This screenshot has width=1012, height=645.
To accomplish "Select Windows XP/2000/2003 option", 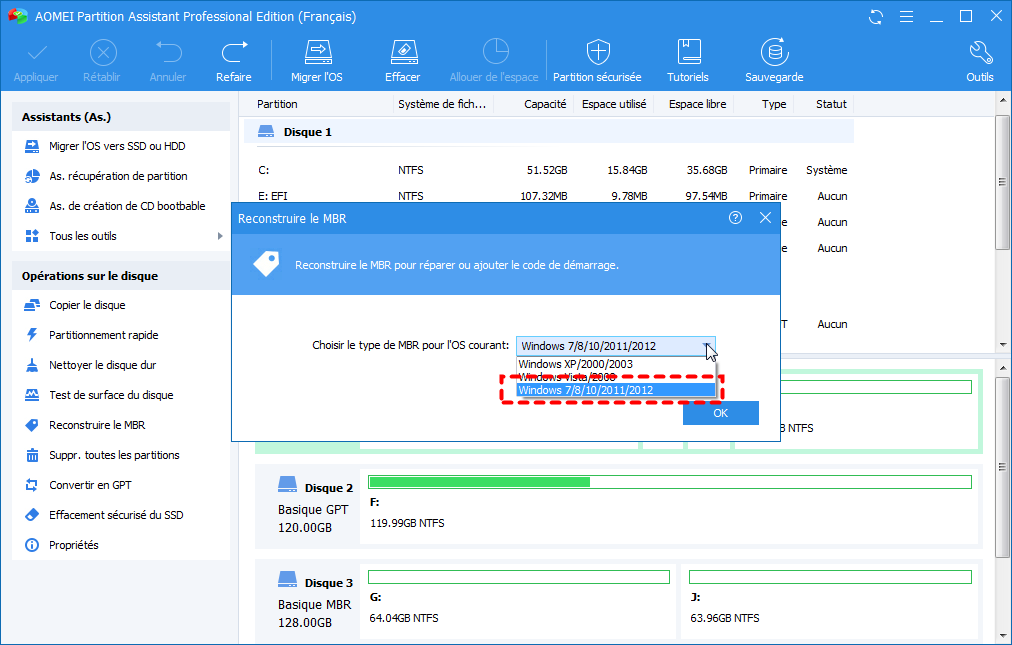I will click(x=616, y=364).
